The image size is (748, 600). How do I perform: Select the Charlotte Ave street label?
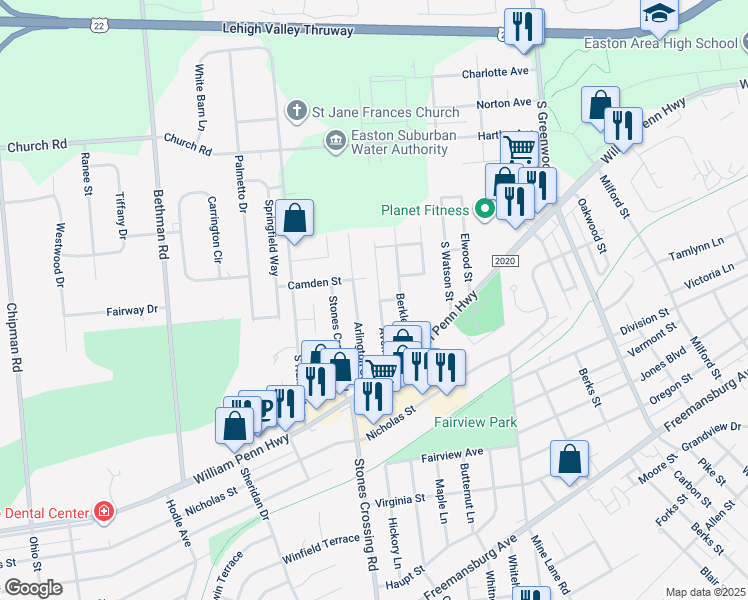(495, 72)
